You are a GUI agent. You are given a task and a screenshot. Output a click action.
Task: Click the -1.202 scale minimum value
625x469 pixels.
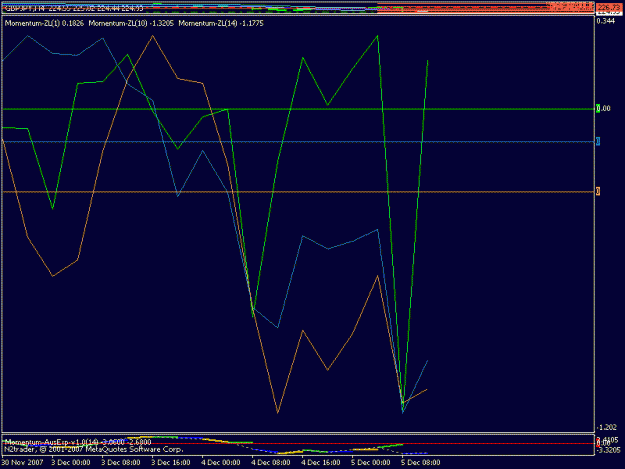click(606, 427)
